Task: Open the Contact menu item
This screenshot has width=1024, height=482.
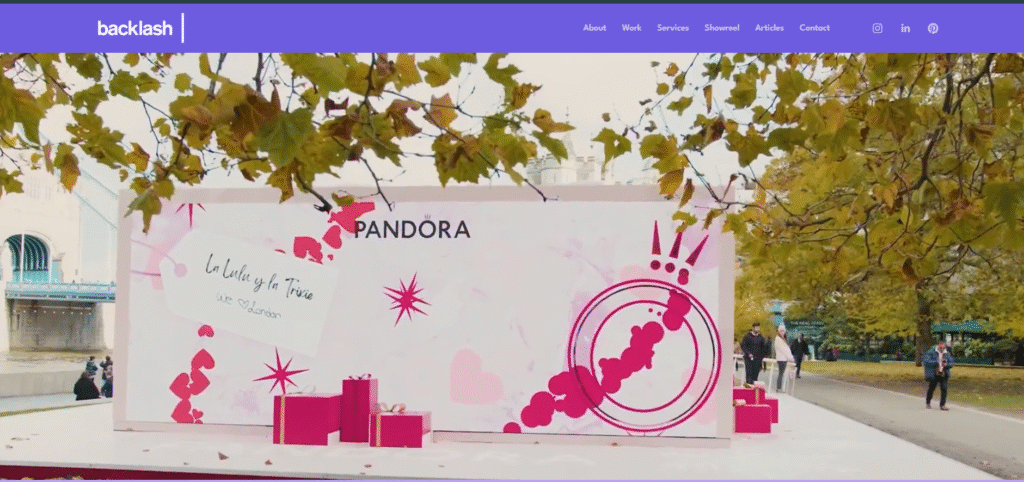Action: [x=814, y=28]
